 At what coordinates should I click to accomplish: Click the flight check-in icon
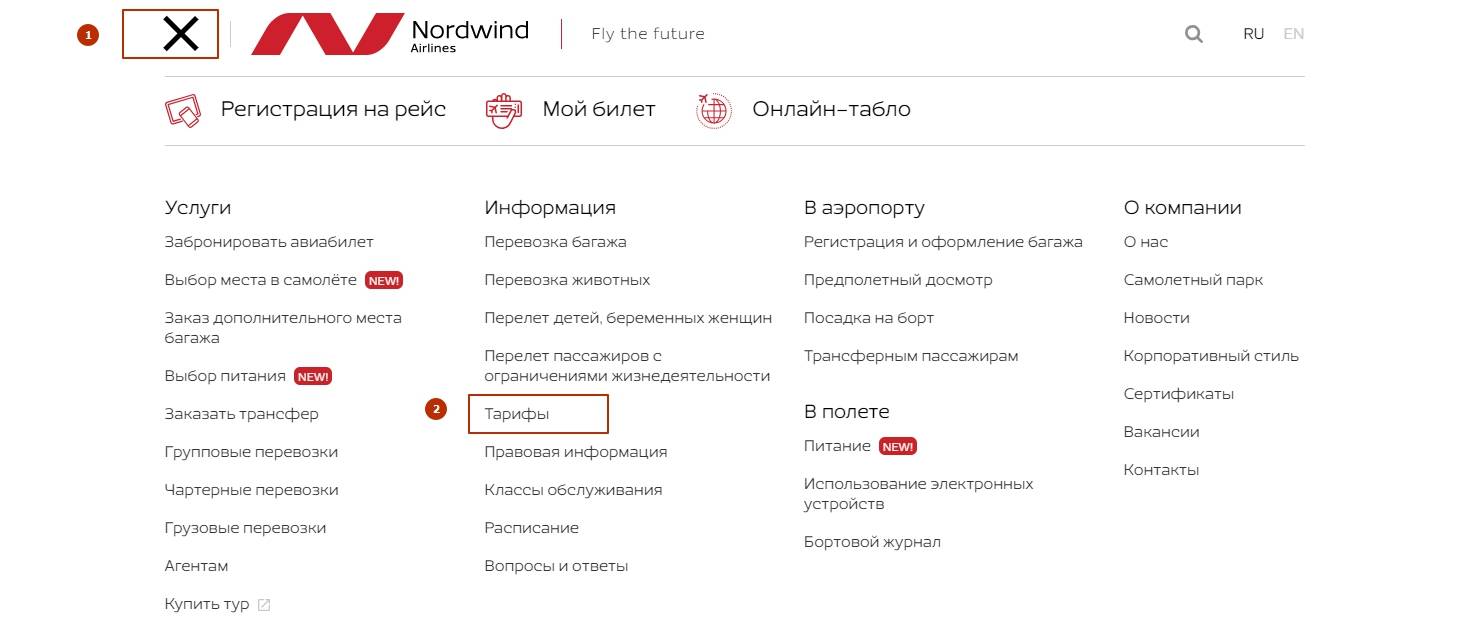coord(183,110)
